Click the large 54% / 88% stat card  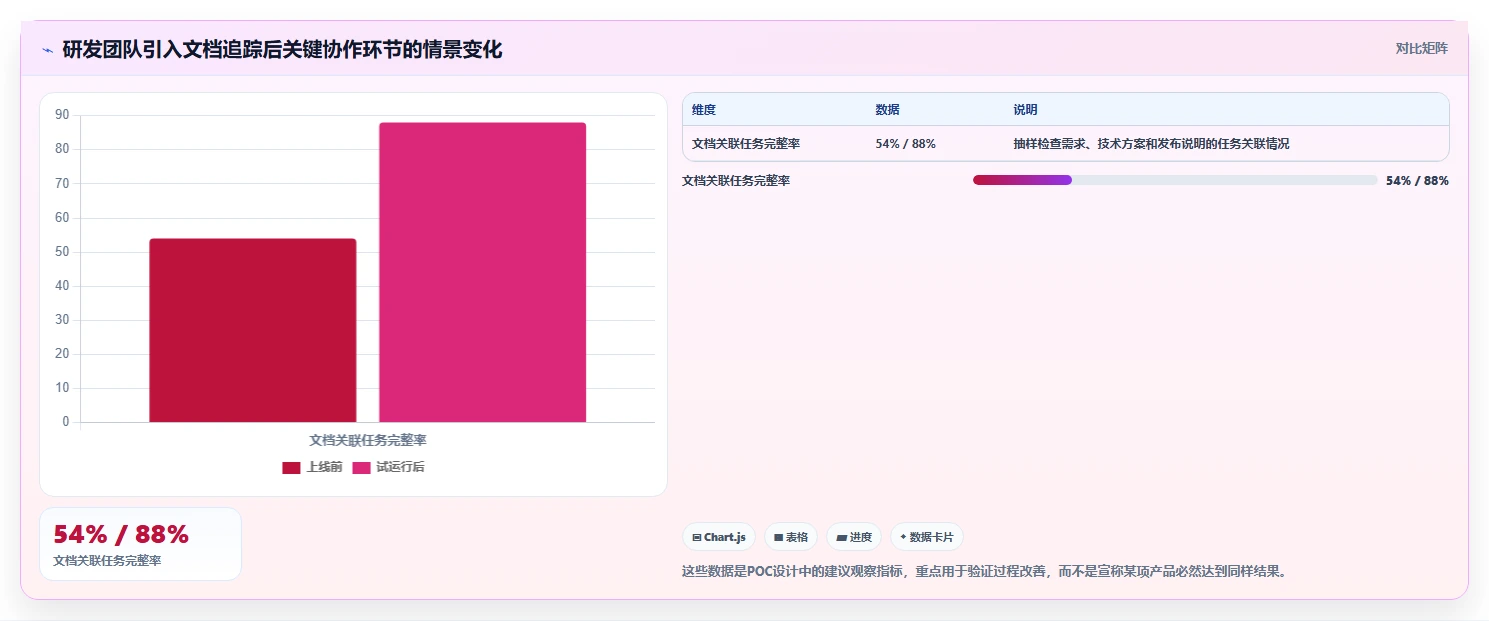(x=140, y=544)
